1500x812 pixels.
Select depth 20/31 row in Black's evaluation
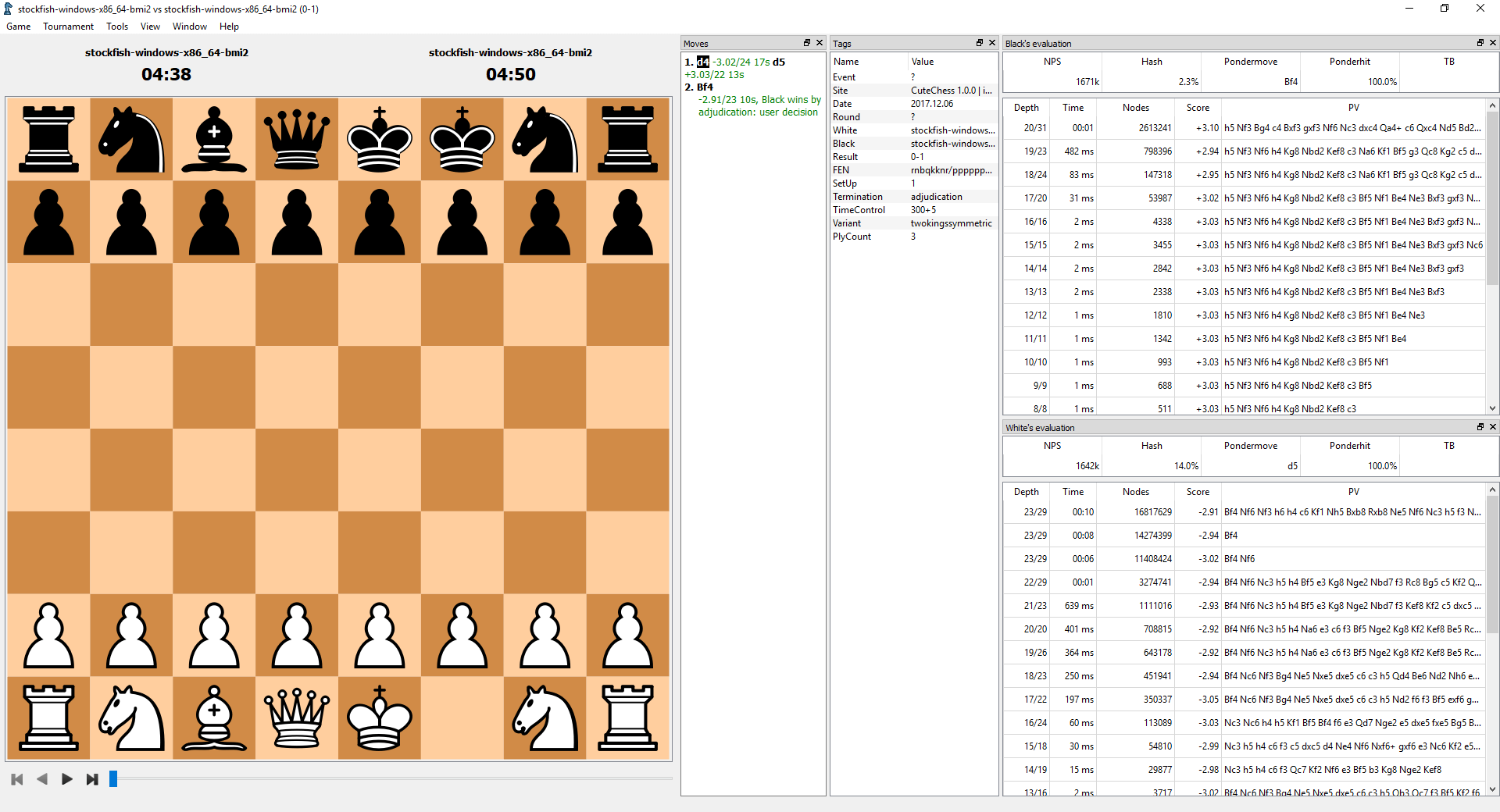coord(1245,128)
